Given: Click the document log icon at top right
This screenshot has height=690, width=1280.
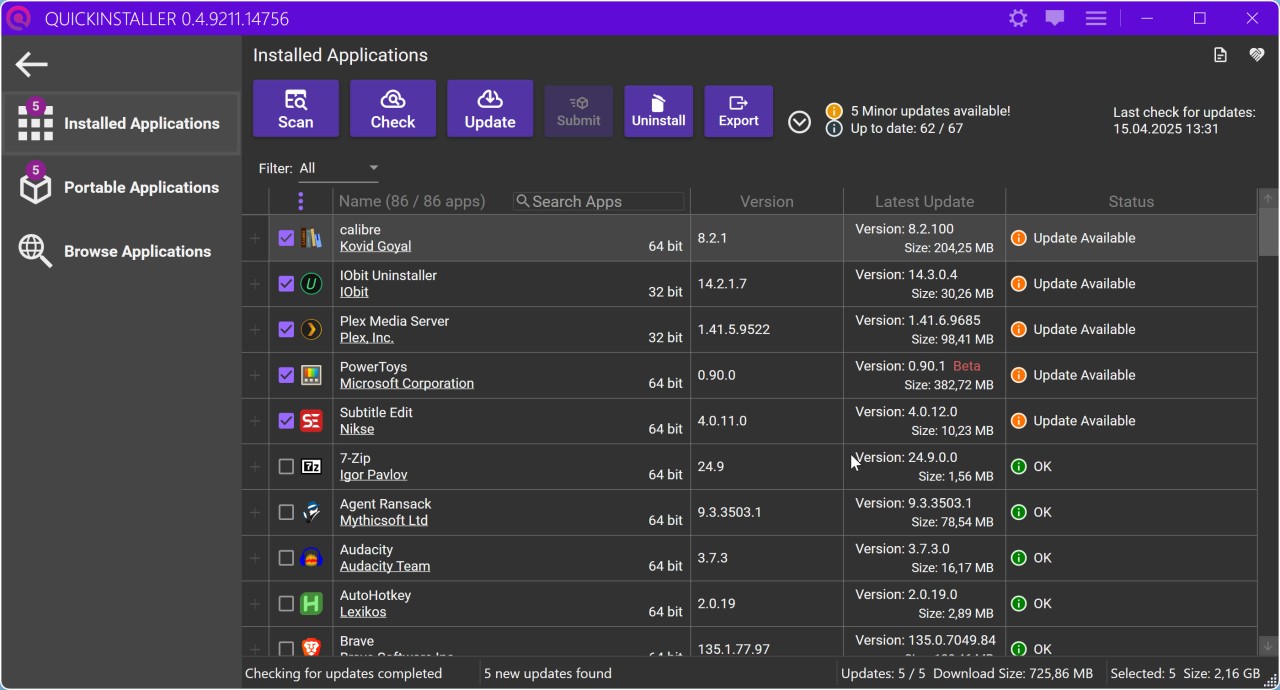Looking at the screenshot, I should pyautogui.click(x=1220, y=55).
